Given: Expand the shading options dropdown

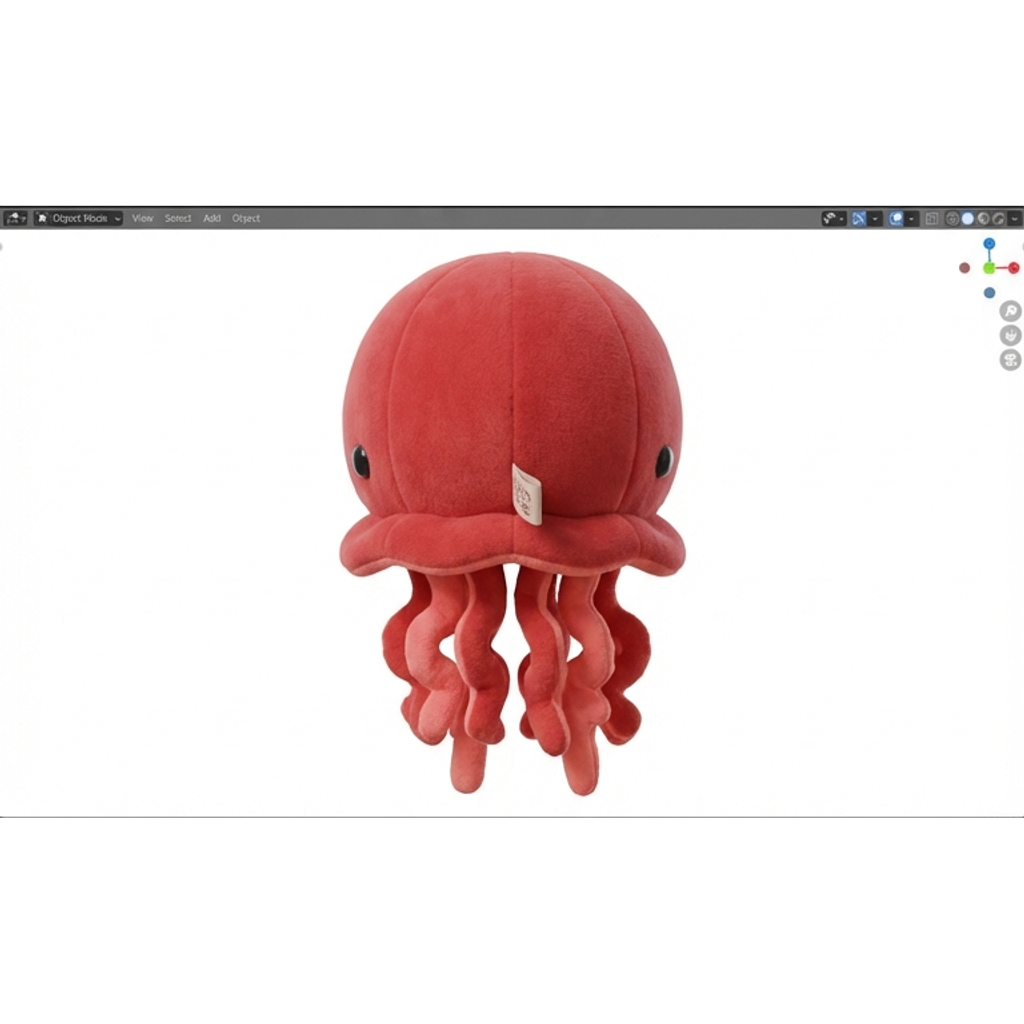Looking at the screenshot, I should [1015, 219].
